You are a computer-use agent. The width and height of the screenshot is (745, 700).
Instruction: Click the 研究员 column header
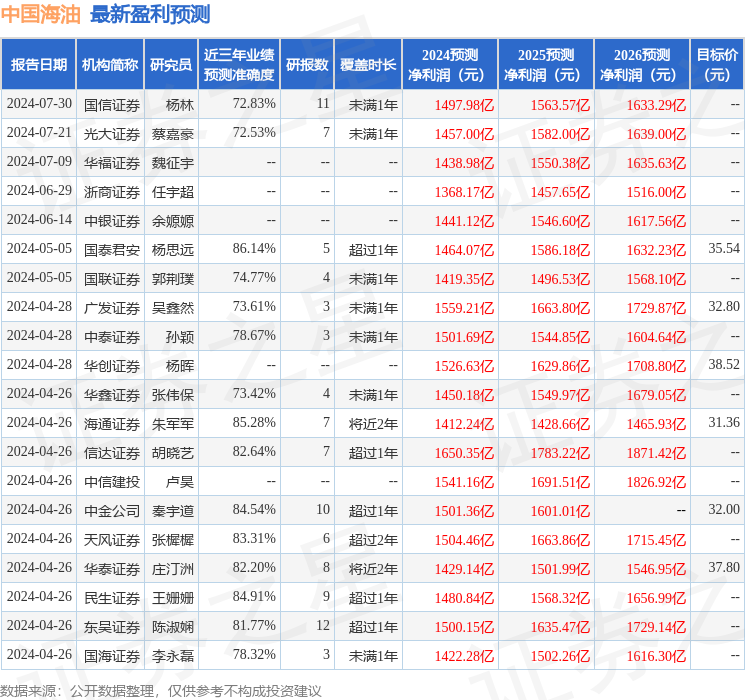pos(171,65)
